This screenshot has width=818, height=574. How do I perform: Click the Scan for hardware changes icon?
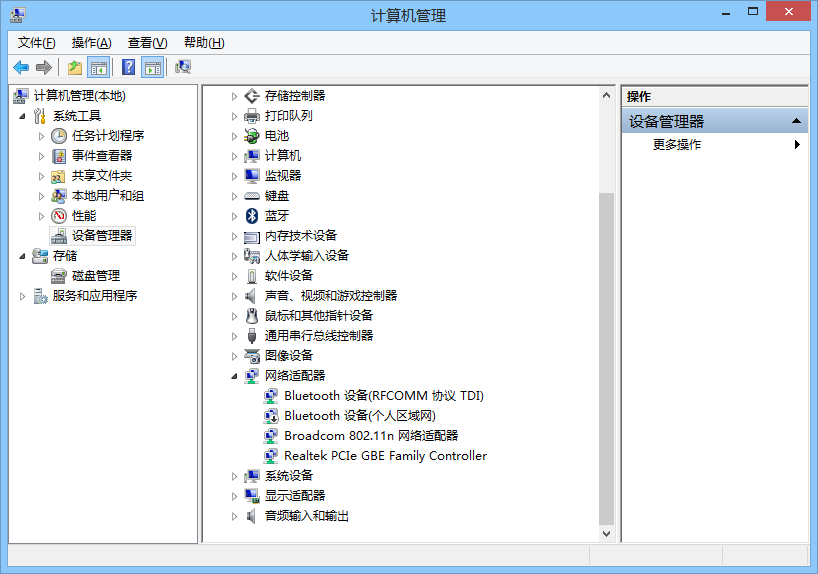(x=183, y=67)
